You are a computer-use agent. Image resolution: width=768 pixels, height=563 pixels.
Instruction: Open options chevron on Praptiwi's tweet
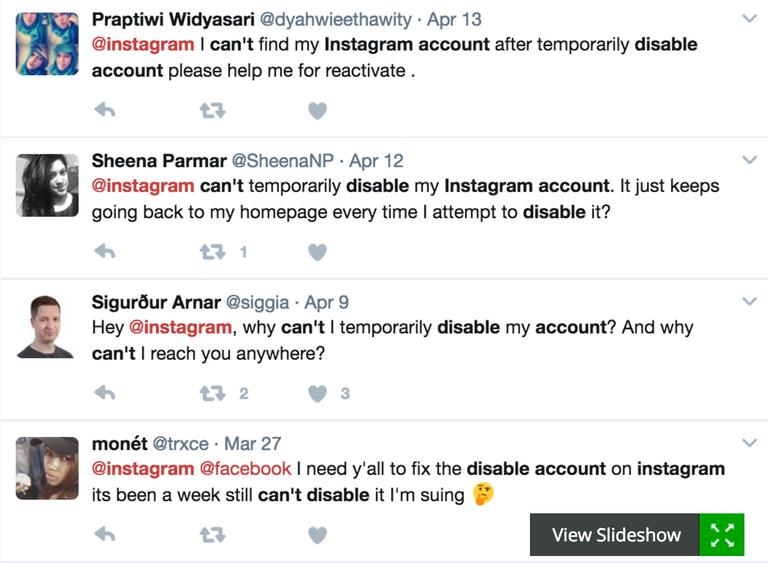click(x=749, y=19)
